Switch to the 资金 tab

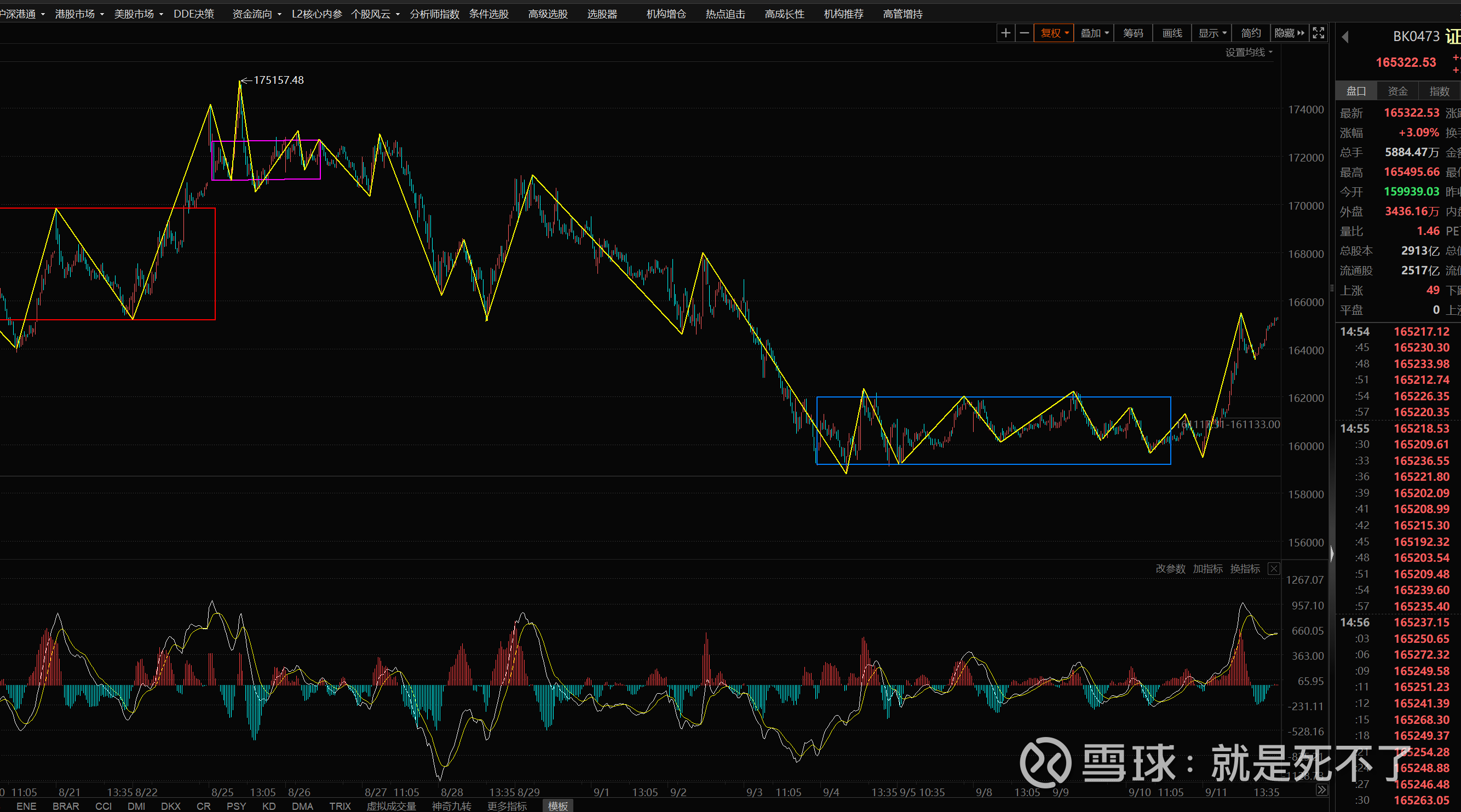tap(1397, 91)
